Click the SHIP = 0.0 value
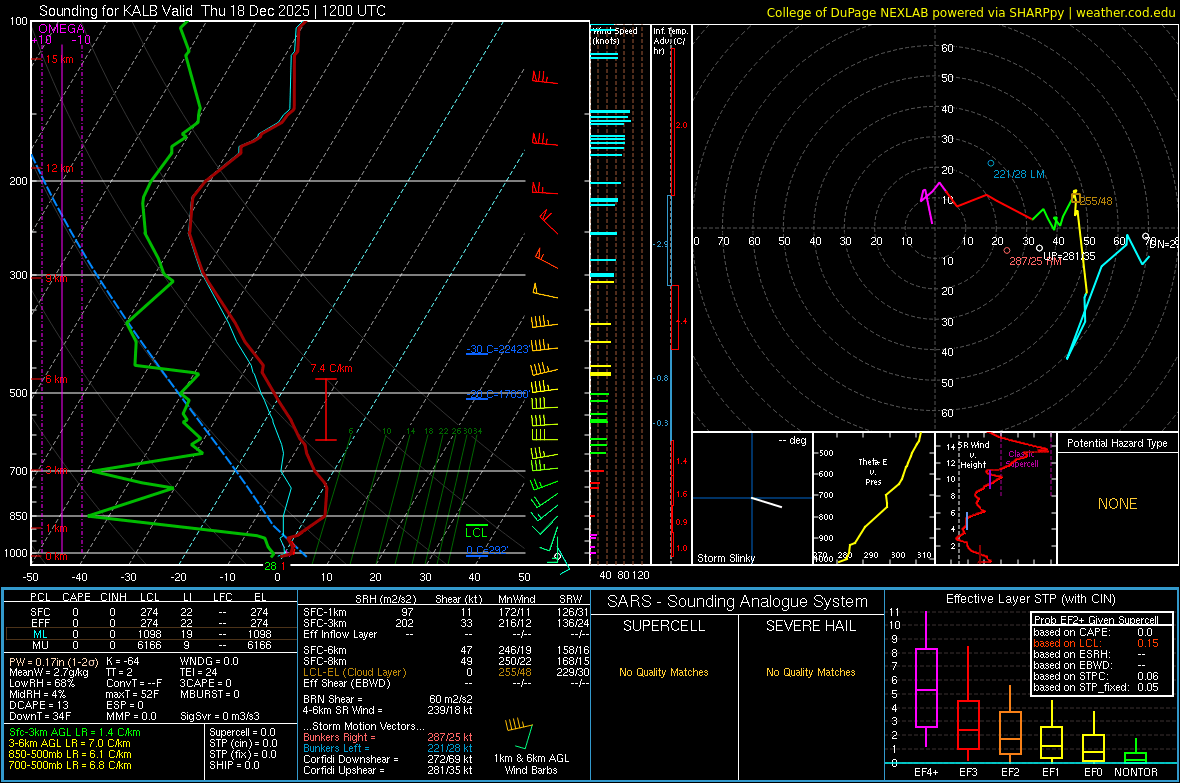1180x783 pixels. tap(234, 765)
